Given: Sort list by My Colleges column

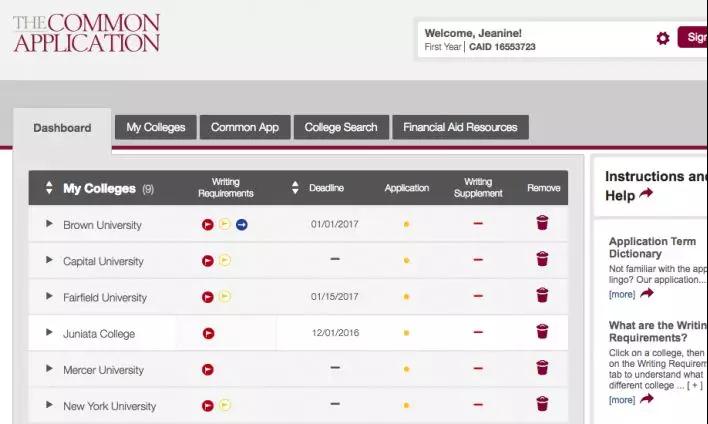Looking at the screenshot, I should click(48, 188).
